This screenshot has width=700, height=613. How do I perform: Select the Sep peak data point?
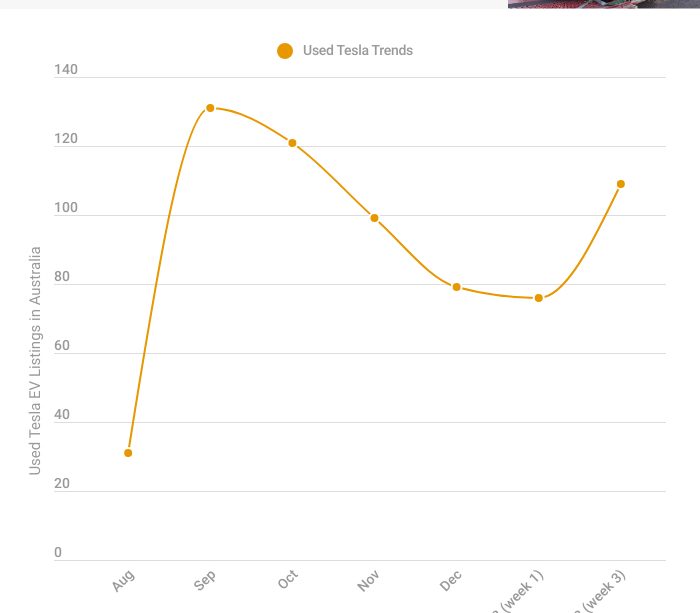pos(210,108)
